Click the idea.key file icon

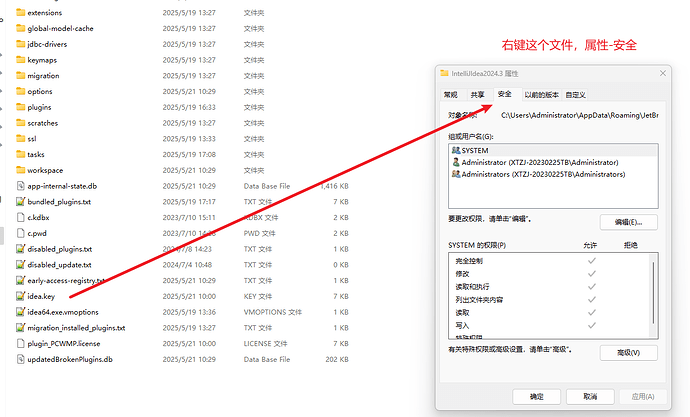pos(20,296)
